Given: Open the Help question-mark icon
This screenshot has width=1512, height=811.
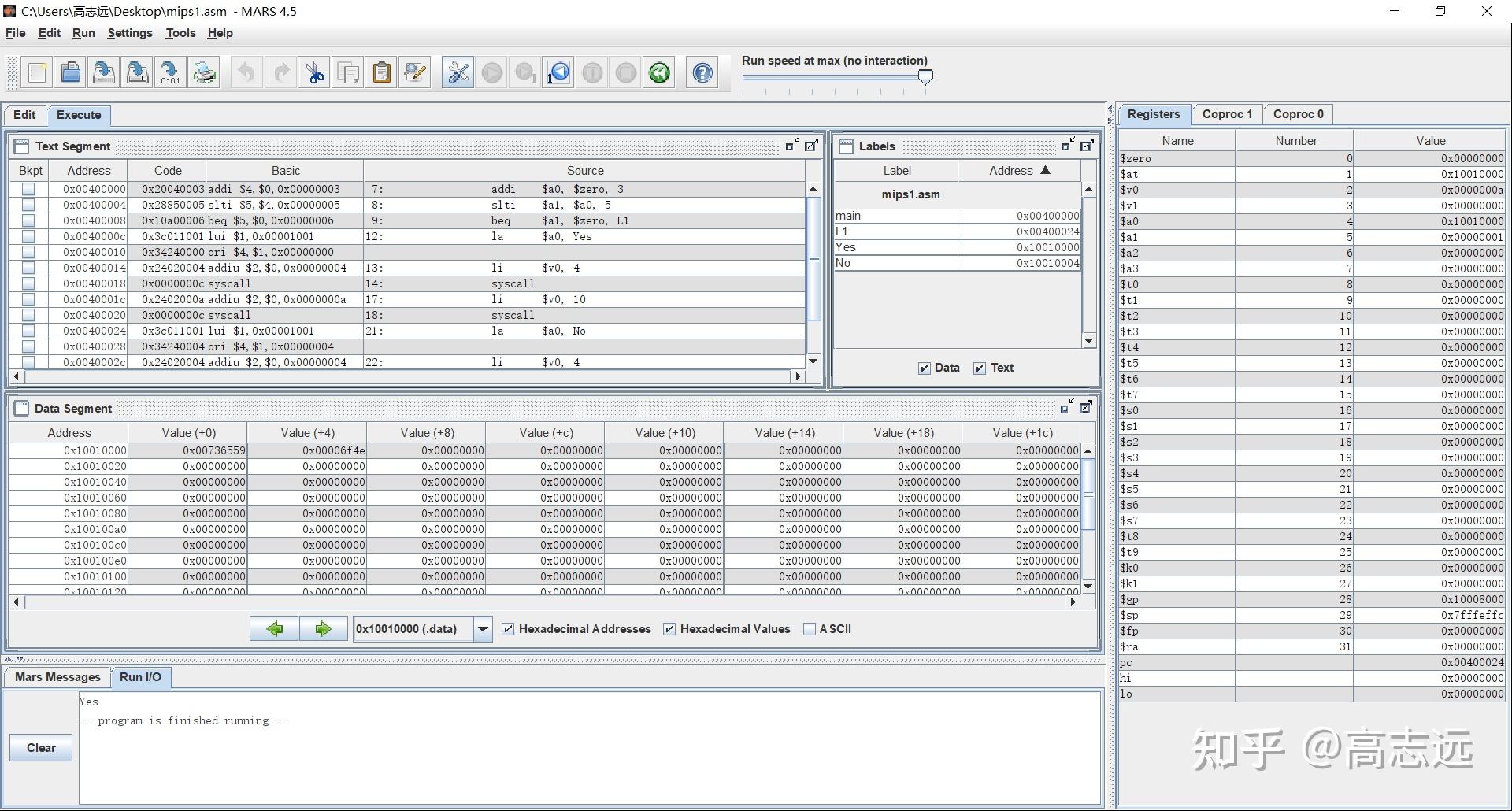Looking at the screenshot, I should 702,73.
